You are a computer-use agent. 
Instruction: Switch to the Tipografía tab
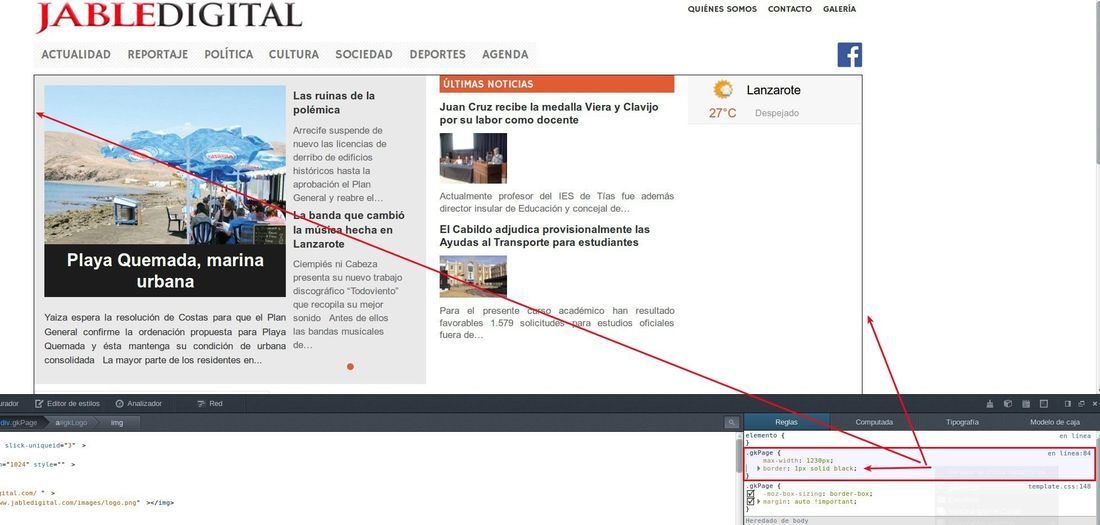(x=962, y=423)
